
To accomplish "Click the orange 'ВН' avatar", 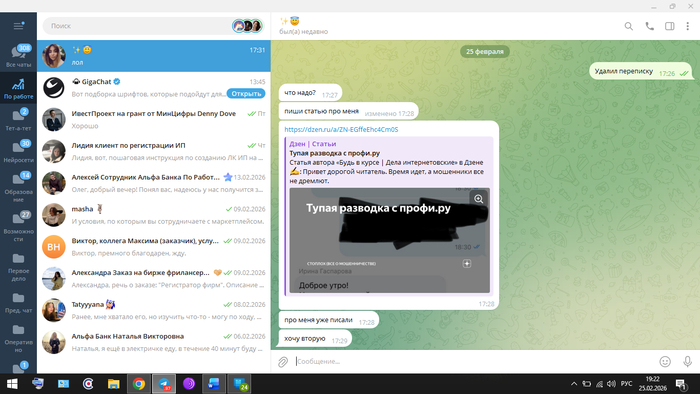I will [x=54, y=247].
